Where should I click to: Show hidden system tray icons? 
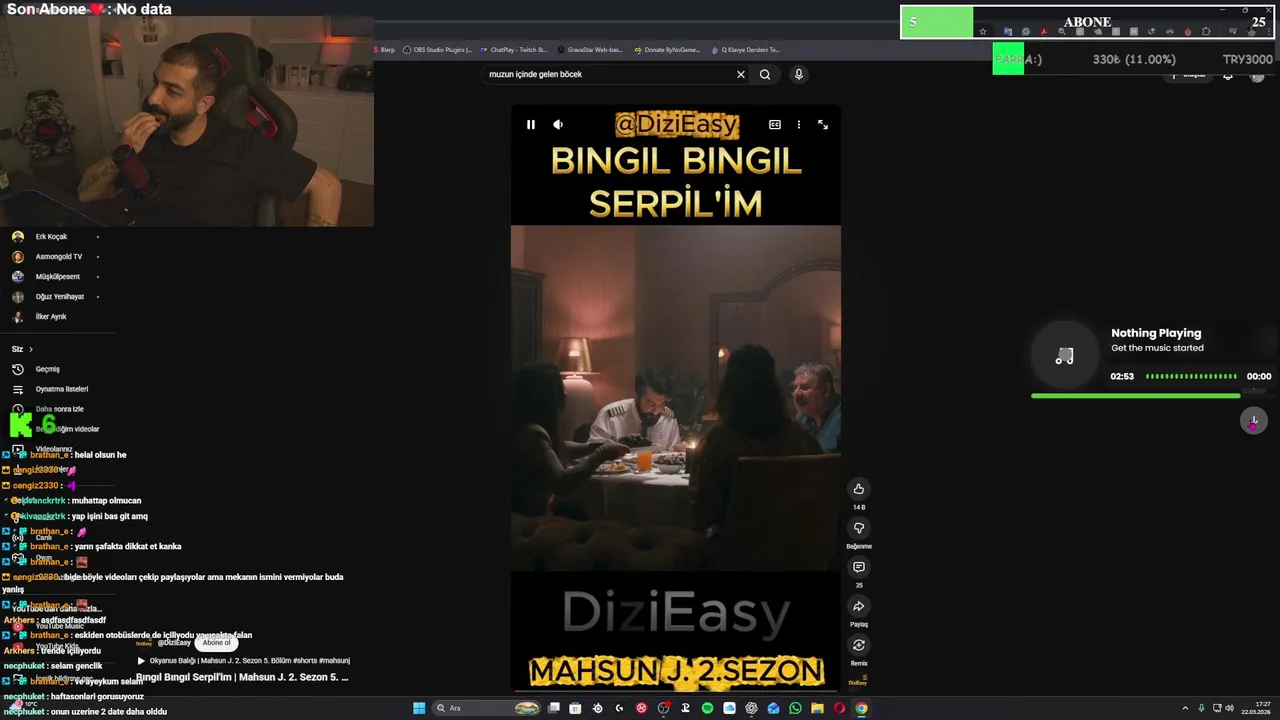coord(1185,708)
